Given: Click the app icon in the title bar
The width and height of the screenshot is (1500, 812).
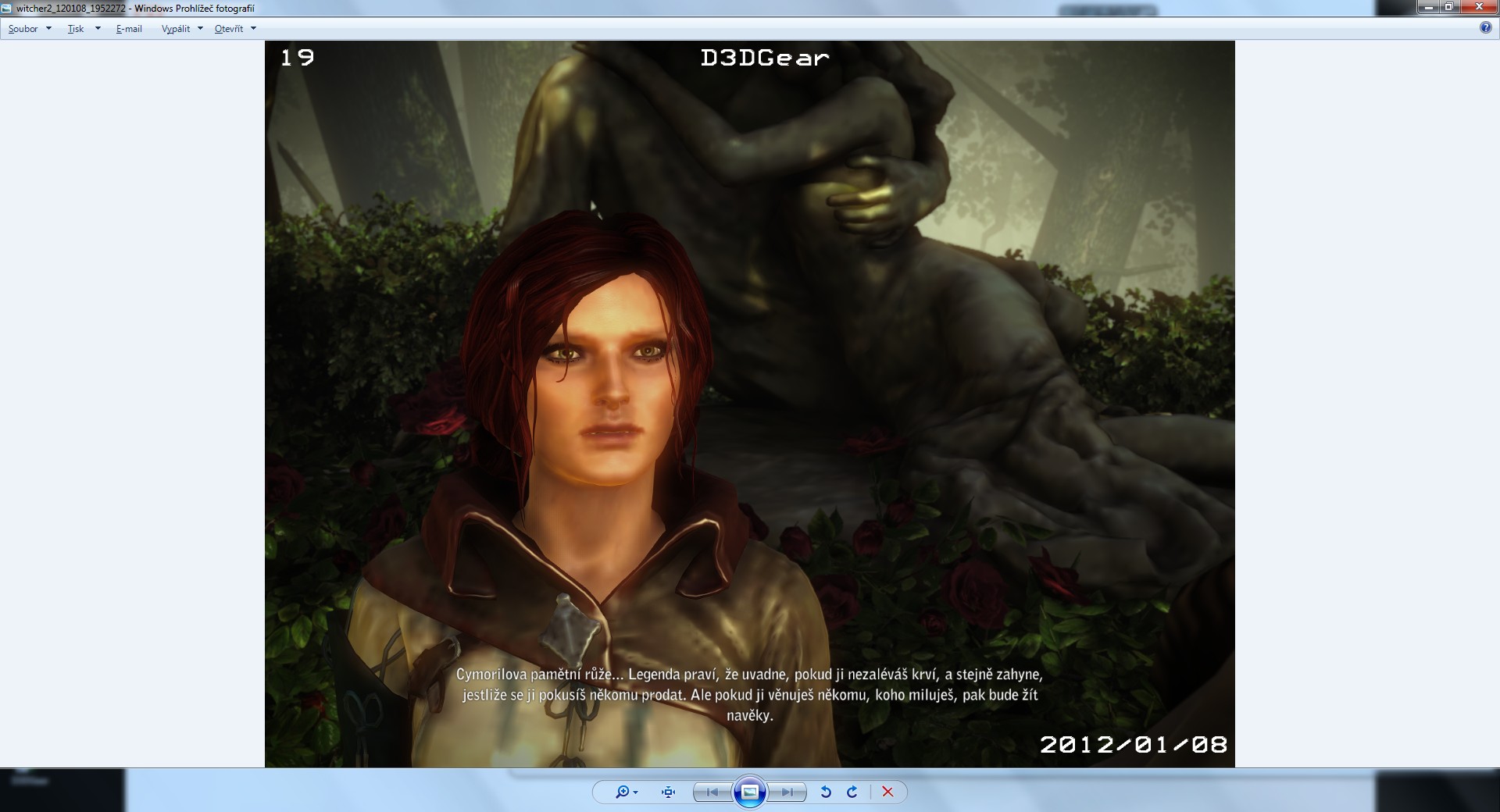Looking at the screenshot, I should pyautogui.click(x=7, y=9).
